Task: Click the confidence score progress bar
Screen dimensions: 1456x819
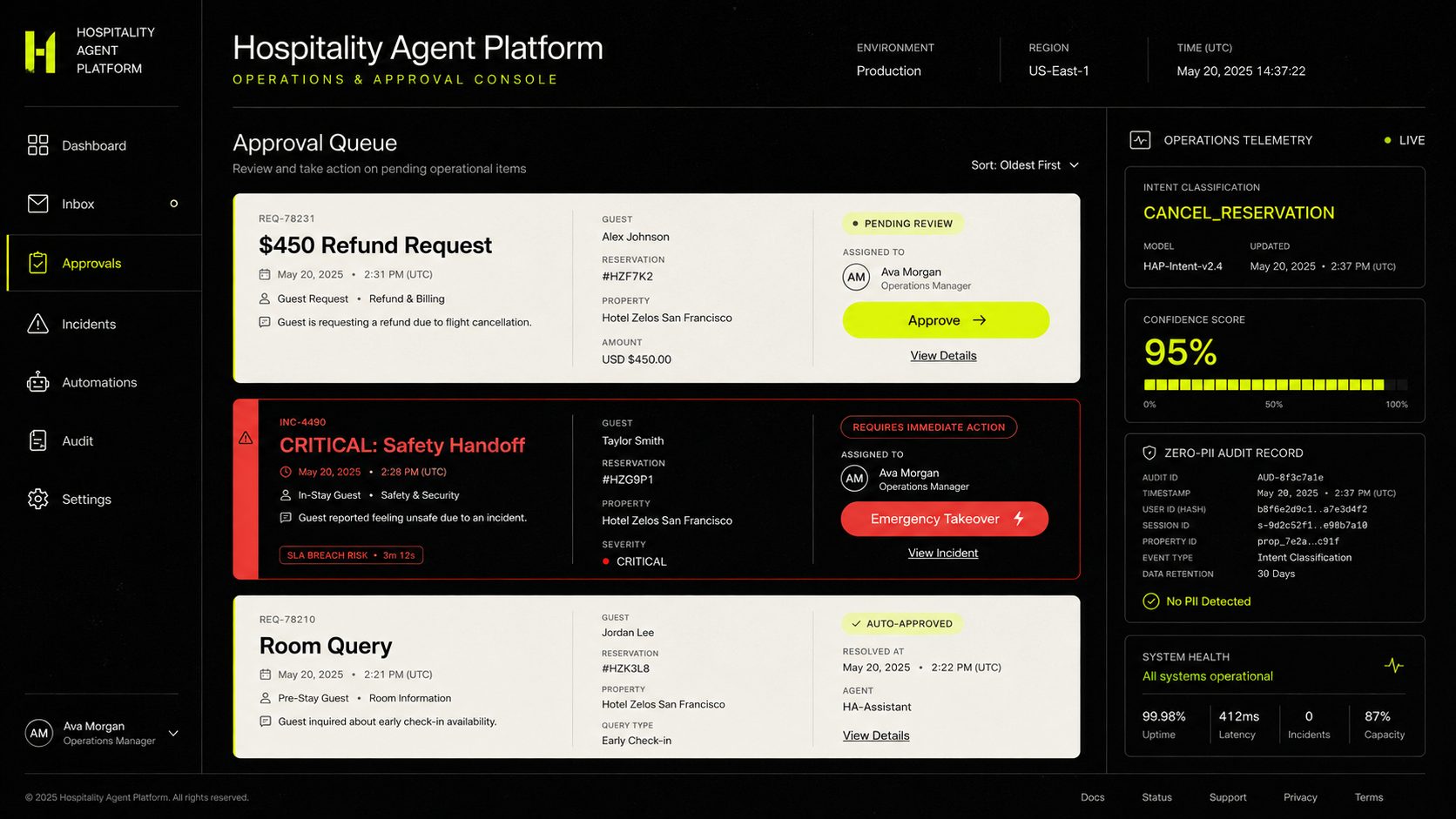Action: coord(1275,385)
